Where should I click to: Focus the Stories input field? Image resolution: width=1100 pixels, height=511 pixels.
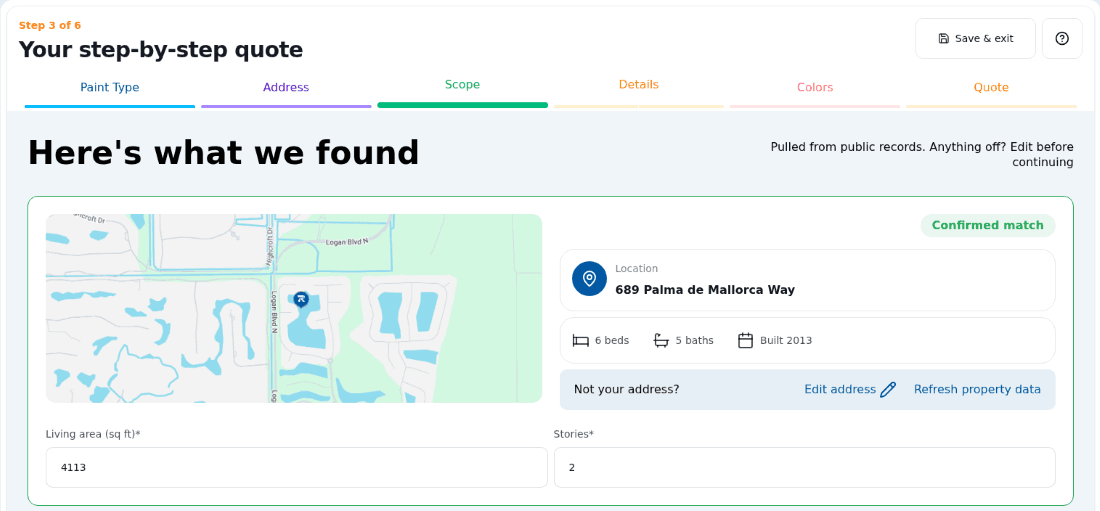[x=805, y=467]
